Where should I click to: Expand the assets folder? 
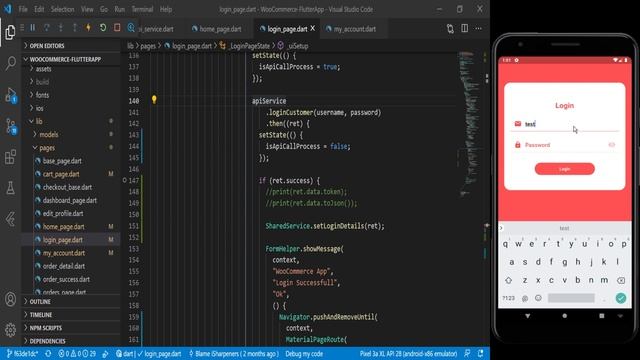43,69
